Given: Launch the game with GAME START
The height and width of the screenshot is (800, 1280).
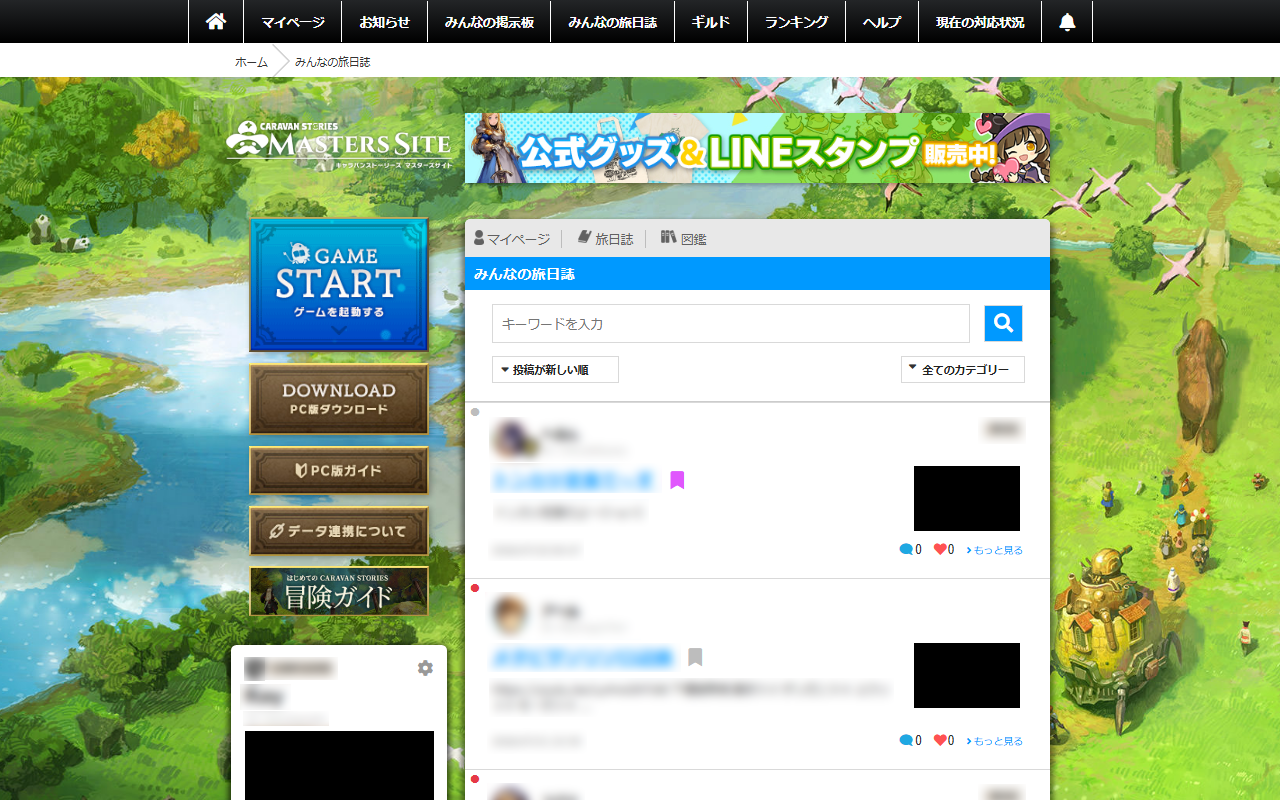Looking at the screenshot, I should pyautogui.click(x=339, y=285).
